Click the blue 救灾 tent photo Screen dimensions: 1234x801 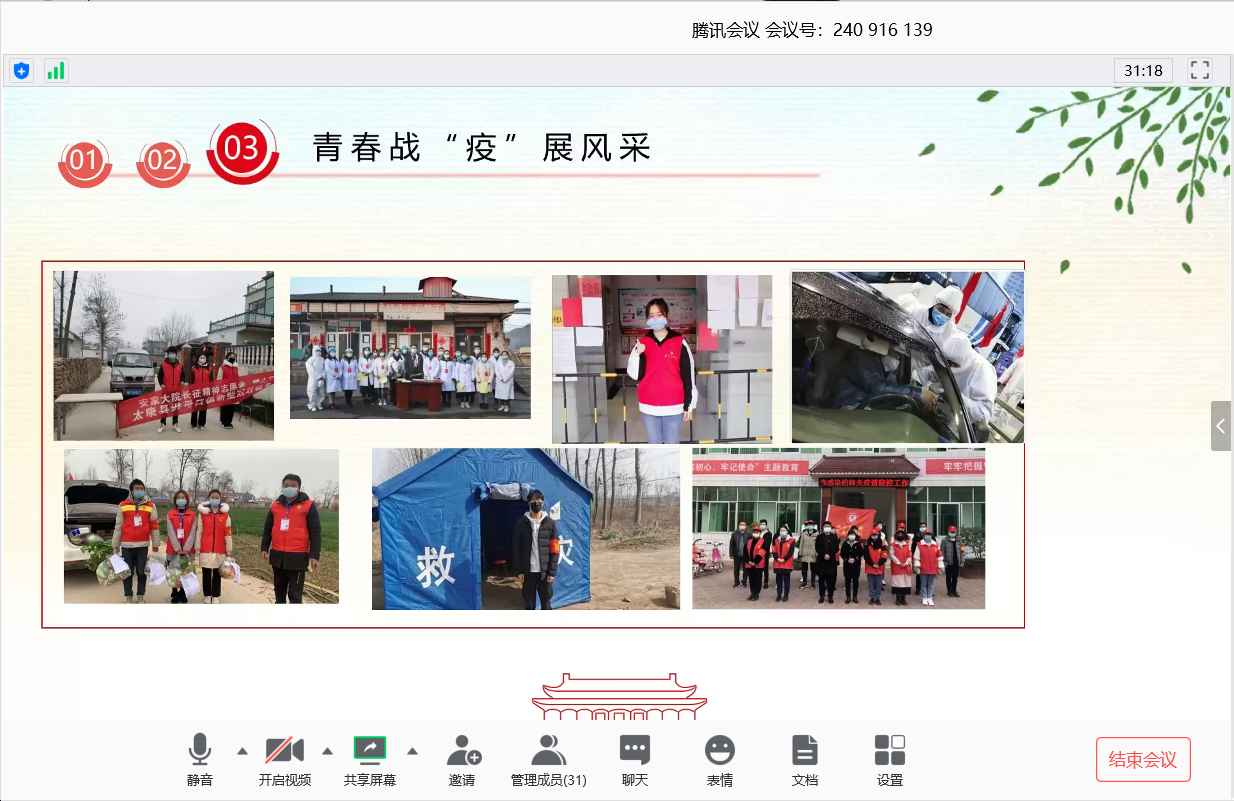point(525,529)
